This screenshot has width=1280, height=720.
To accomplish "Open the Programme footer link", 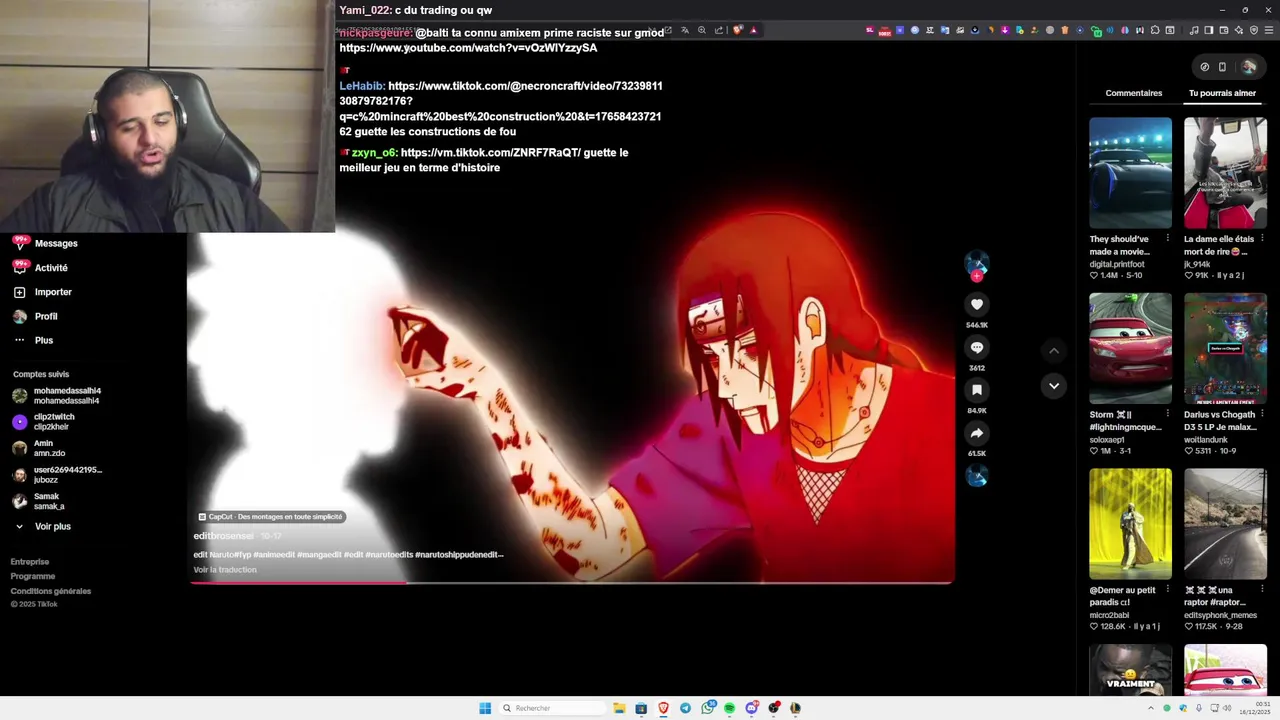I will (x=33, y=576).
